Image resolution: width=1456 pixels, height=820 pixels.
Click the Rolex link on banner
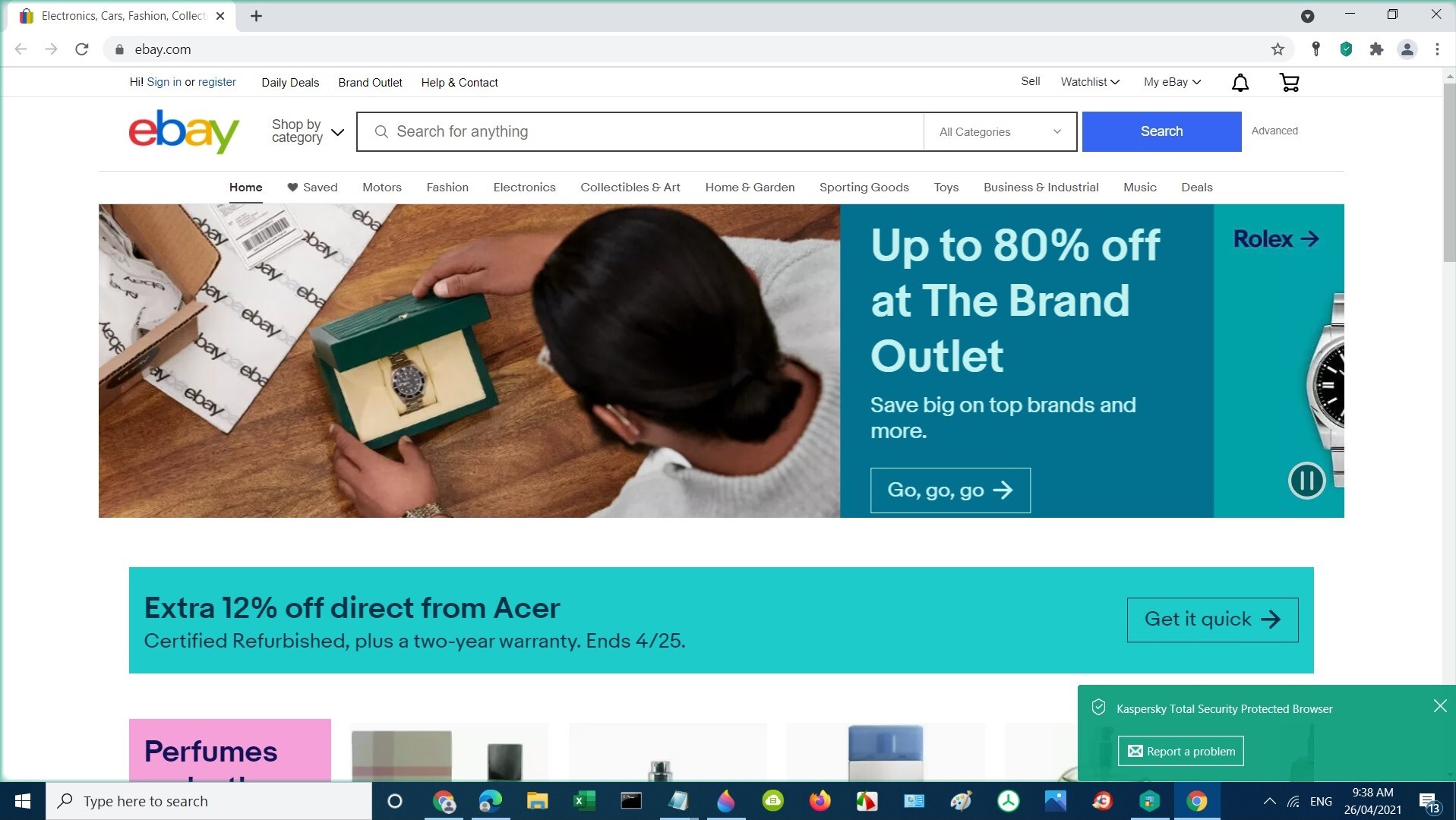[x=1275, y=239]
